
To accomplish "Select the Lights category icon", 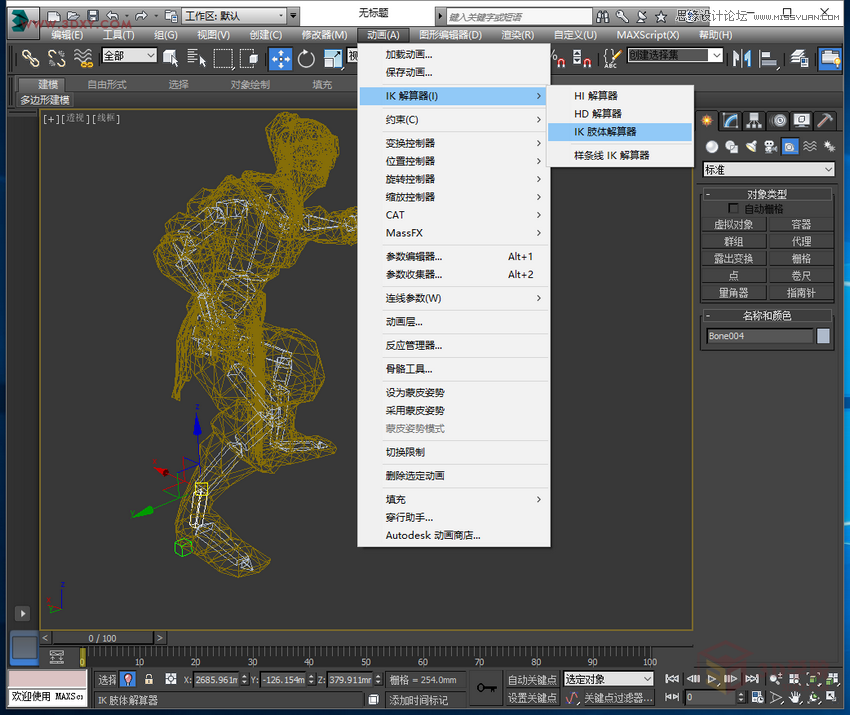I will 751,146.
